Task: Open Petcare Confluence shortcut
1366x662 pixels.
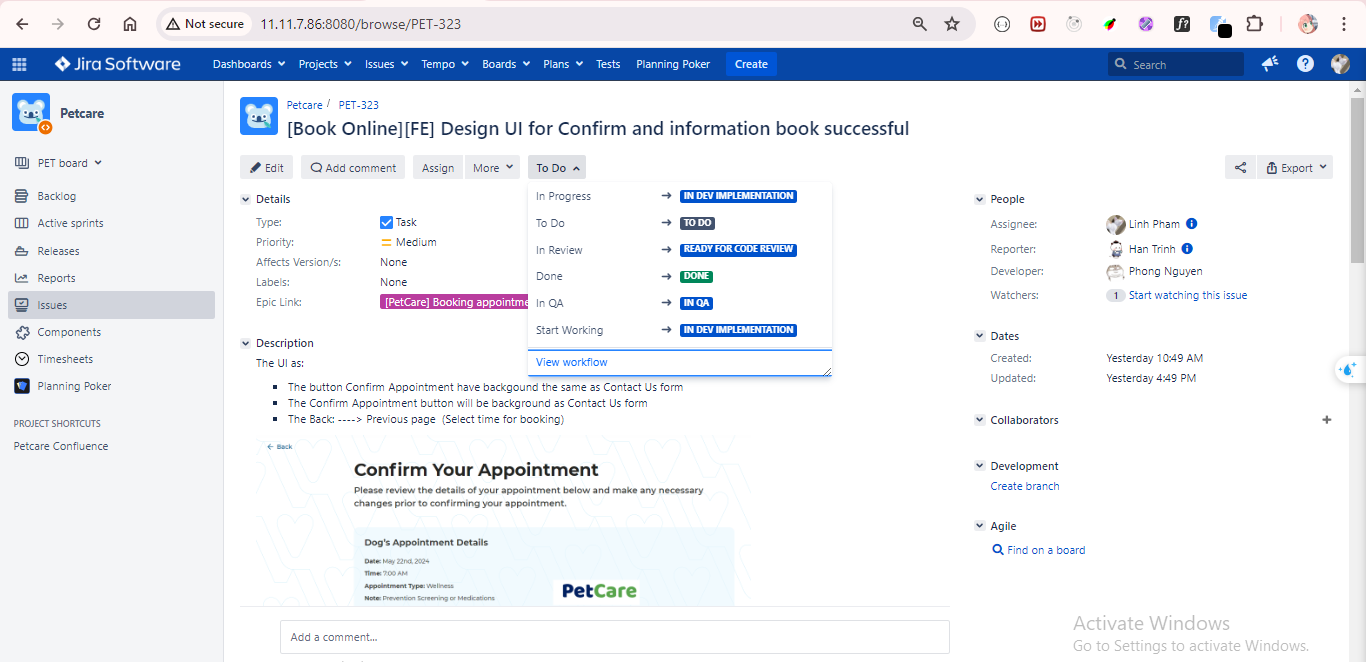Action: [x=61, y=446]
